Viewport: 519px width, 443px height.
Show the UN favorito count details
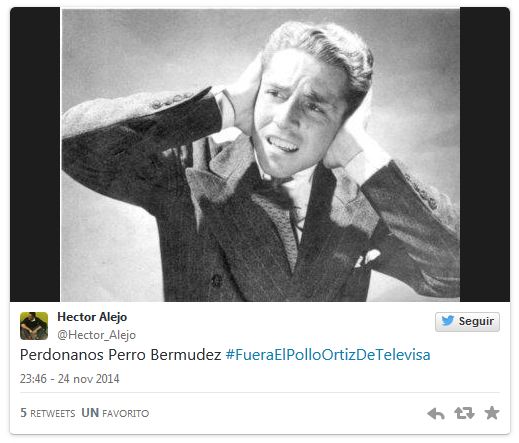(115, 413)
